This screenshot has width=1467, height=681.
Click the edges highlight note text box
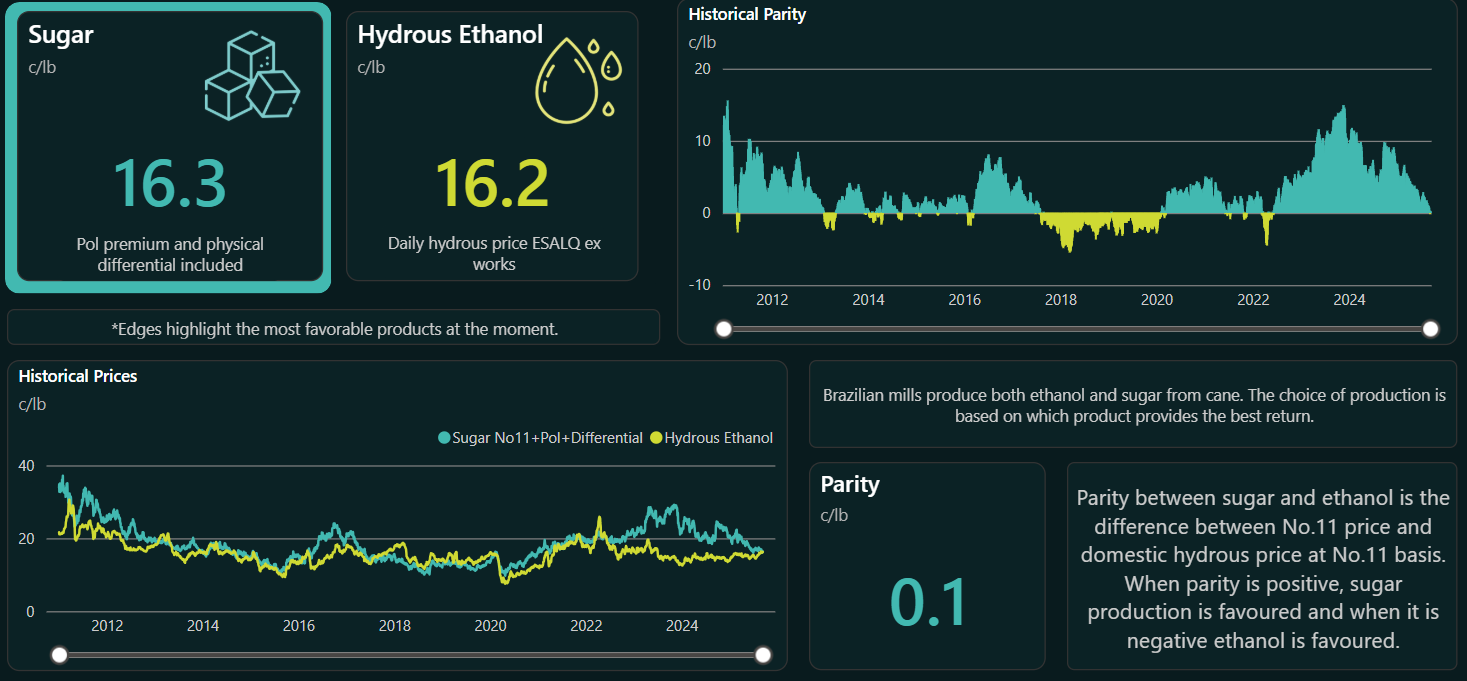coord(333,327)
